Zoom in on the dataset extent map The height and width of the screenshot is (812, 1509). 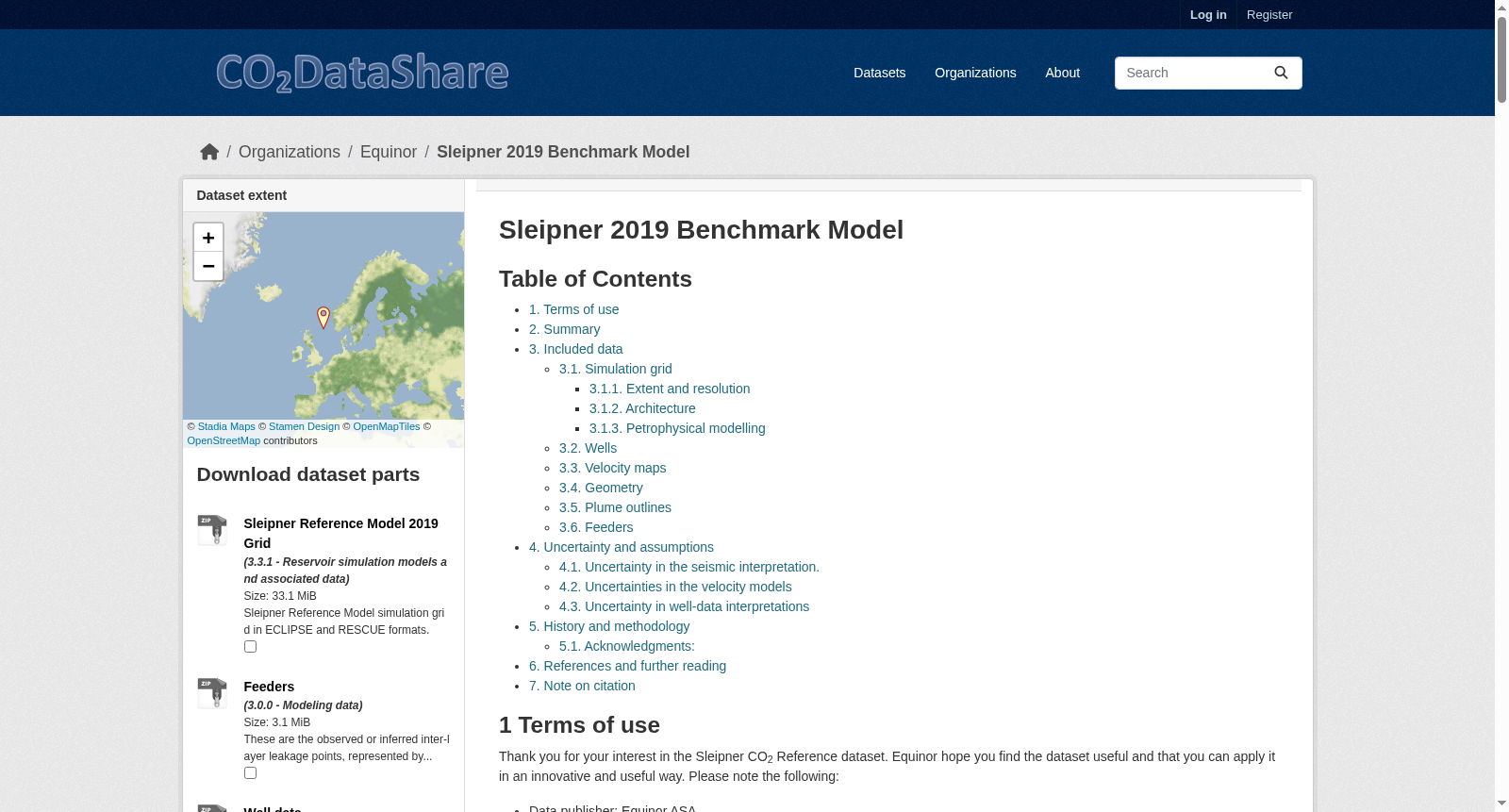coord(208,238)
